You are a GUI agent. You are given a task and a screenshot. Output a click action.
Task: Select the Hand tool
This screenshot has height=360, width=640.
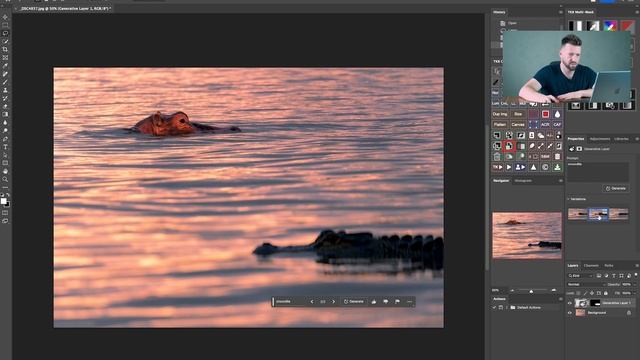tap(5, 171)
